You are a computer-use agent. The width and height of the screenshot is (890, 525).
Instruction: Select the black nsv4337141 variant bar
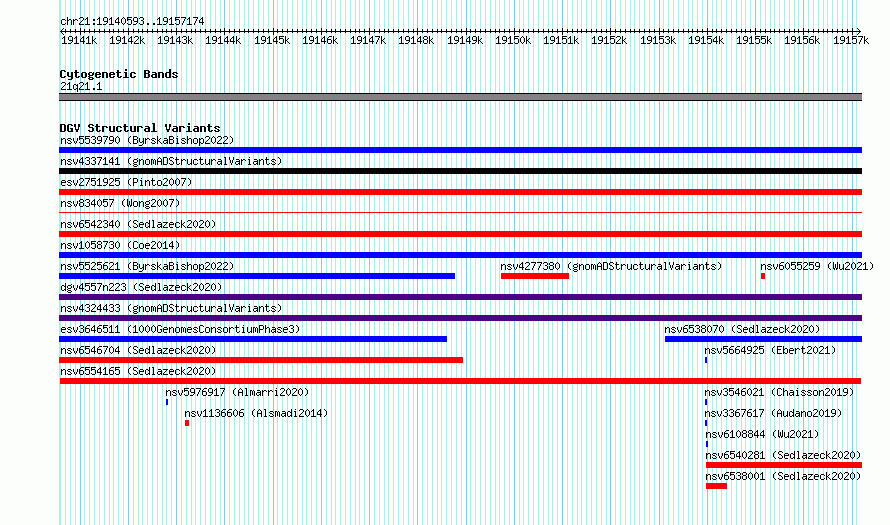click(x=460, y=171)
